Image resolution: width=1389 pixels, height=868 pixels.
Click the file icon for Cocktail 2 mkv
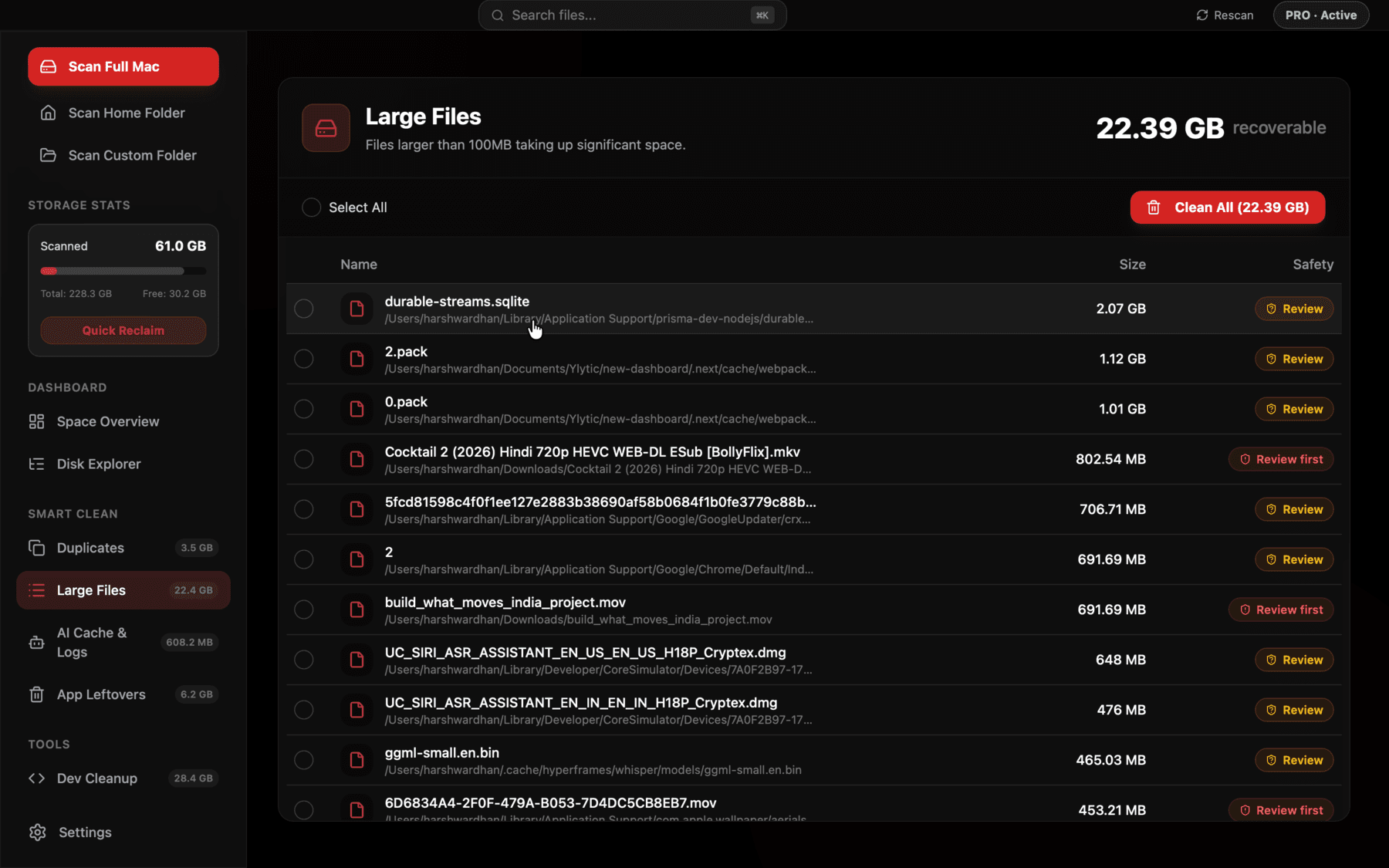pyautogui.click(x=357, y=459)
